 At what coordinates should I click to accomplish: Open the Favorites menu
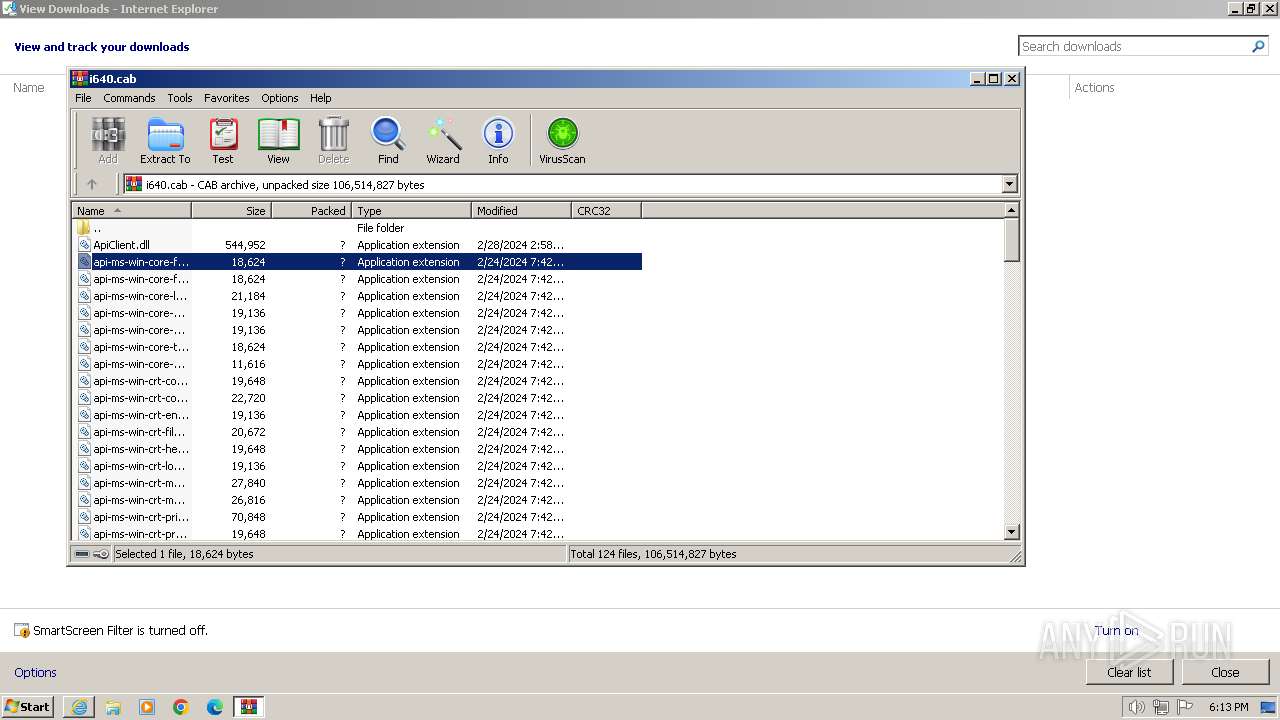227,98
